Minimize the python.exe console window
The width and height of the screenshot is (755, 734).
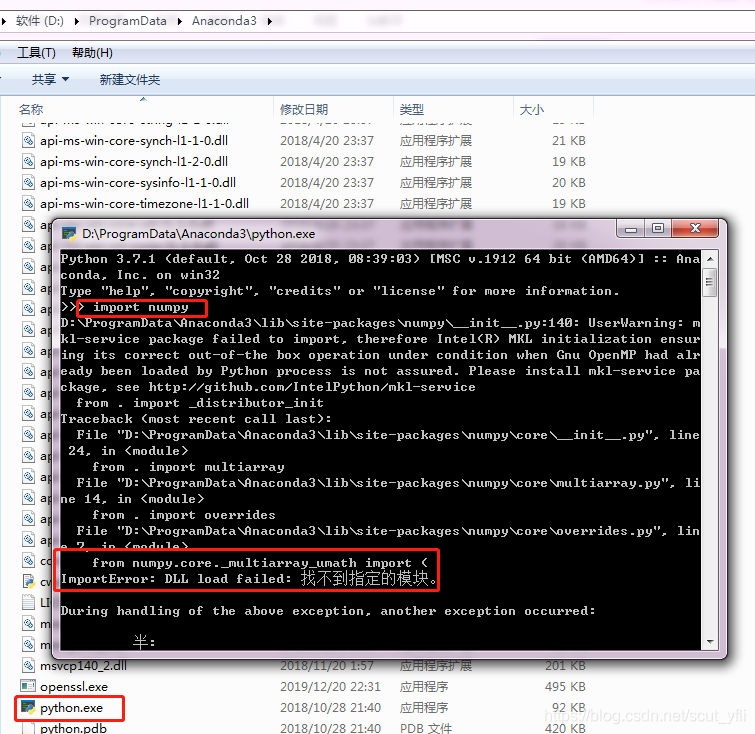[x=631, y=229]
